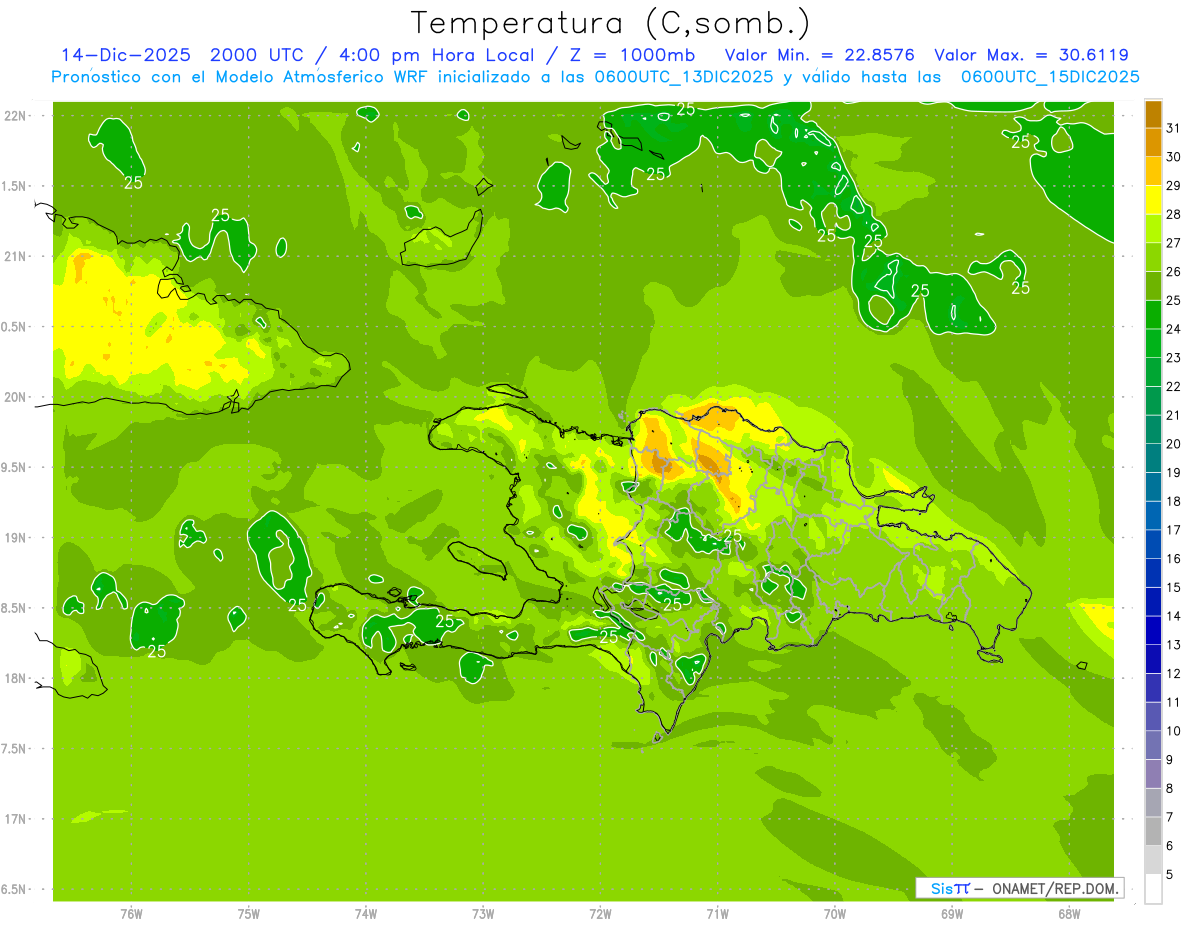Image resolution: width=1200 pixels, height=927 pixels.
Task: Click the legend scale number 10
Action: (x=1174, y=731)
